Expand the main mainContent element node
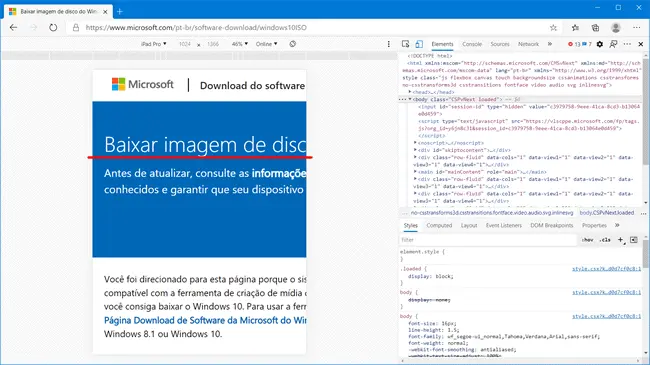Screen dimensions: 650x365 pos(415,172)
